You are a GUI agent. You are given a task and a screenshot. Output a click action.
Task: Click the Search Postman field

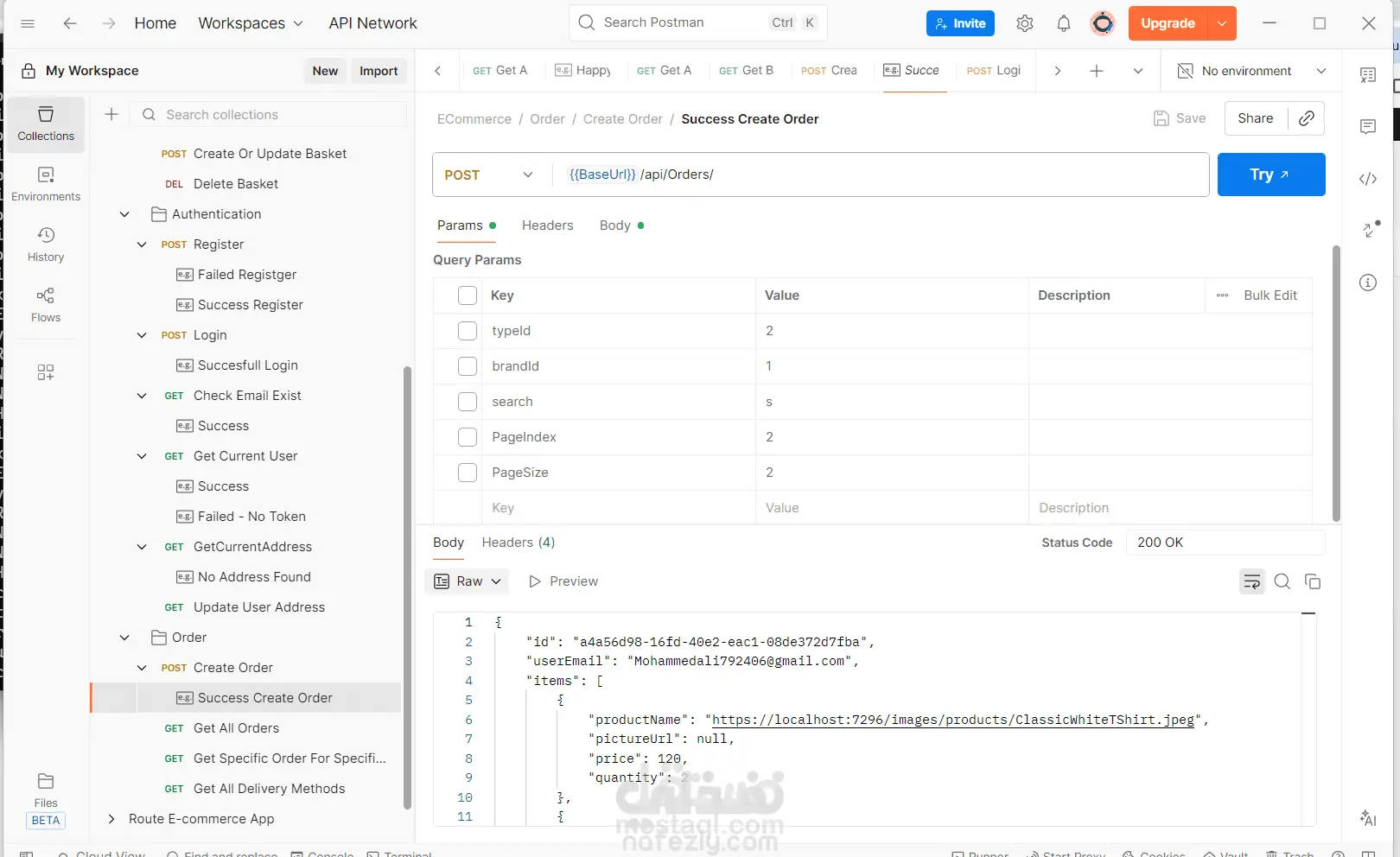[x=698, y=22]
